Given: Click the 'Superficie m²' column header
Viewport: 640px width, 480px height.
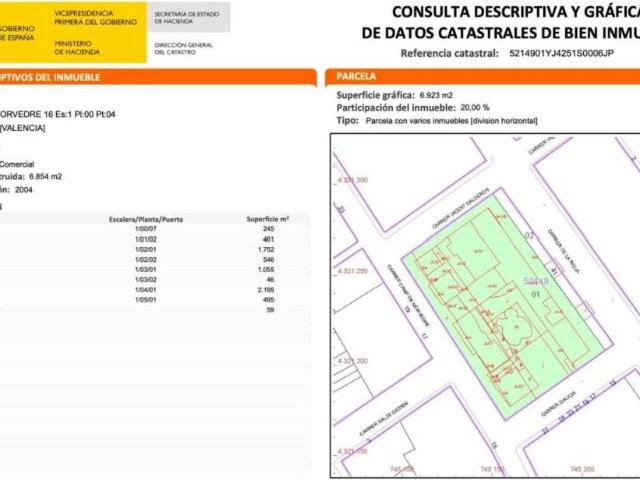Looking at the screenshot, I should [268, 219].
